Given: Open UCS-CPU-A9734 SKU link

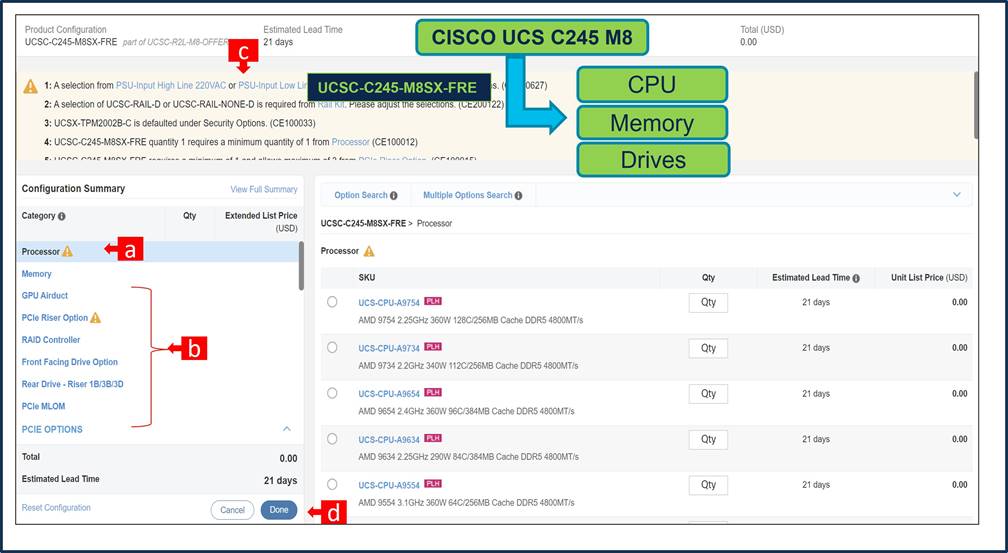Looking at the screenshot, I should pyautogui.click(x=389, y=349).
